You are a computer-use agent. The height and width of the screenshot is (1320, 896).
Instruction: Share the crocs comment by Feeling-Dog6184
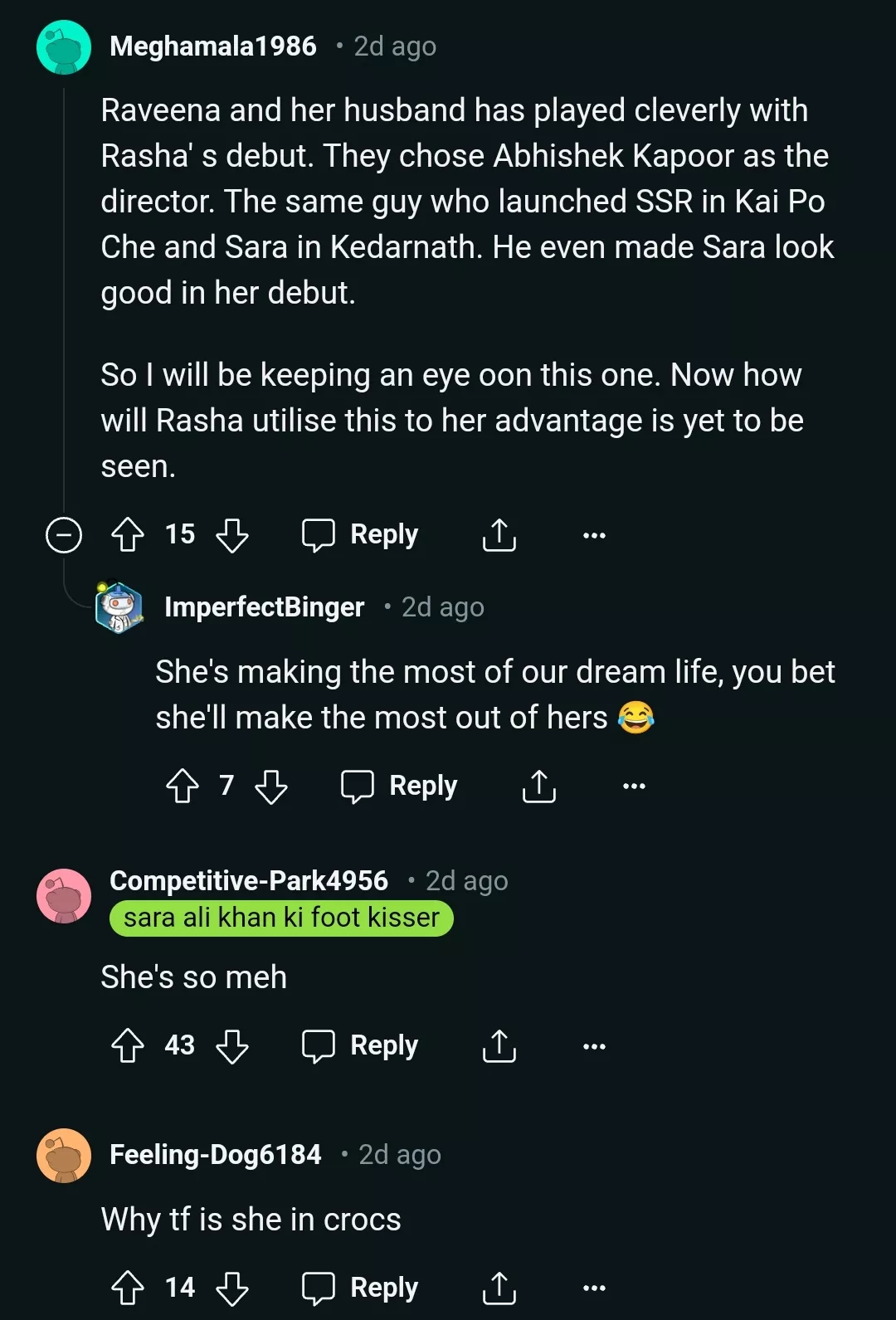click(499, 1288)
